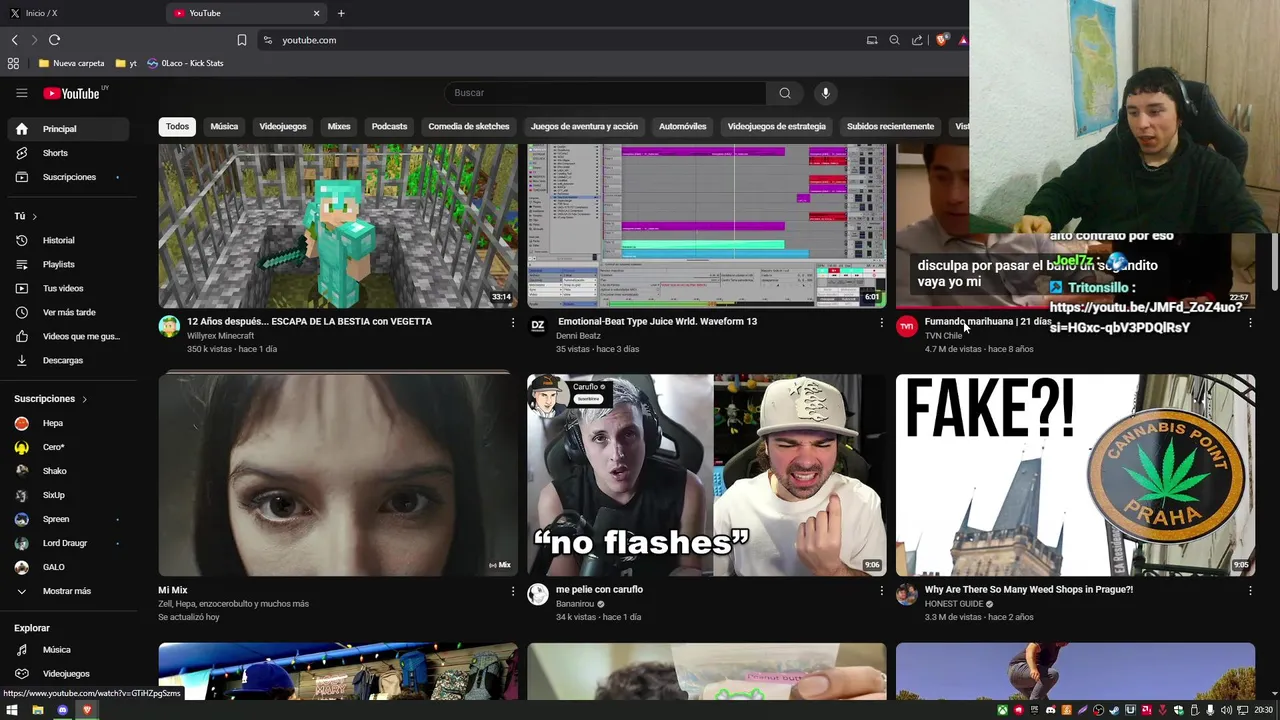This screenshot has width=1280, height=720.
Task: Select the Todos filter chip
Action: (x=177, y=127)
